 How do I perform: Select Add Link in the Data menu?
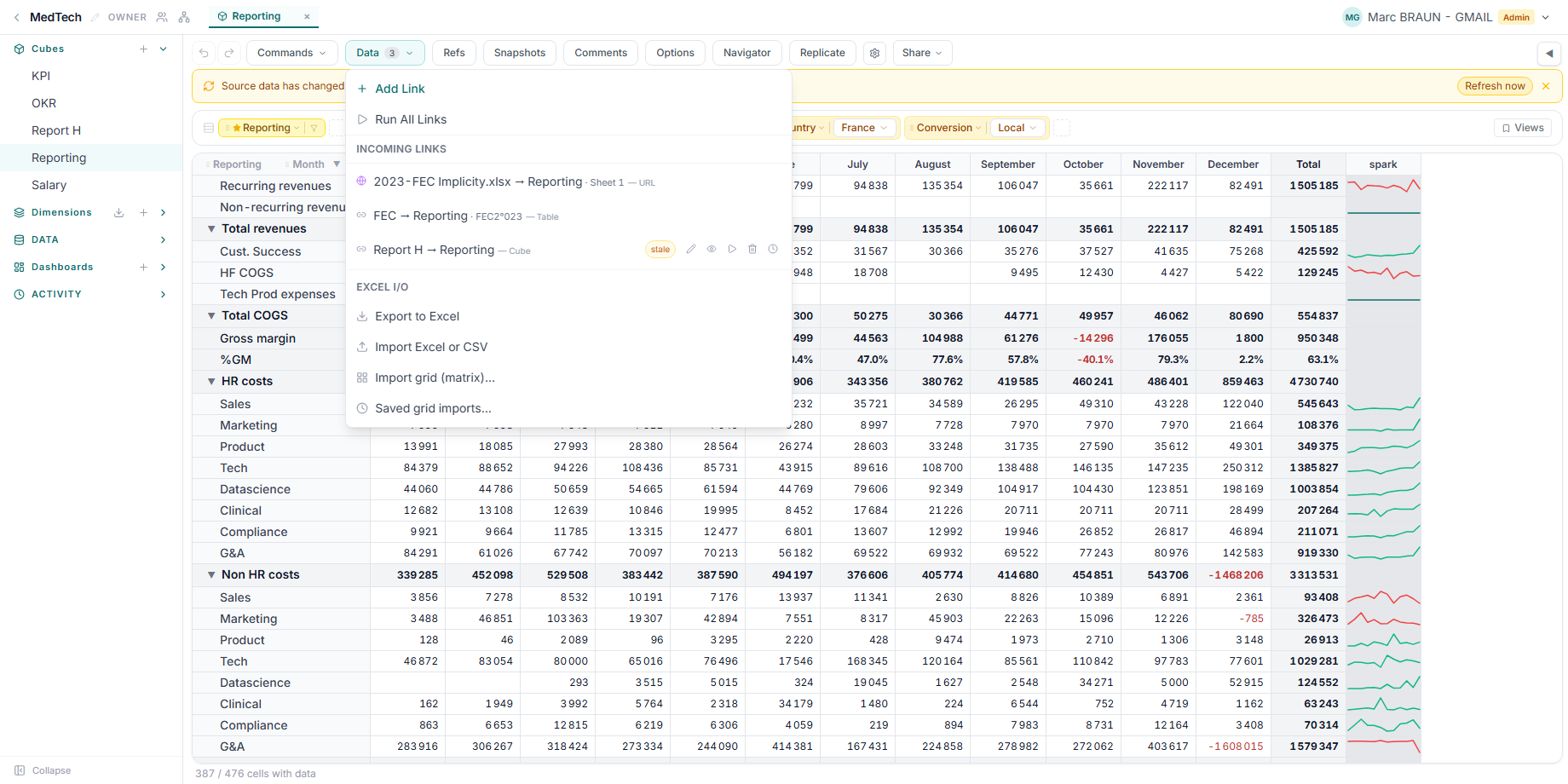click(568, 89)
